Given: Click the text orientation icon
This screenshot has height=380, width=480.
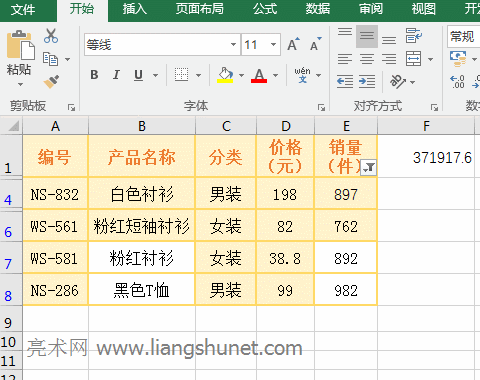Looking at the screenshot, I should click(x=398, y=82).
